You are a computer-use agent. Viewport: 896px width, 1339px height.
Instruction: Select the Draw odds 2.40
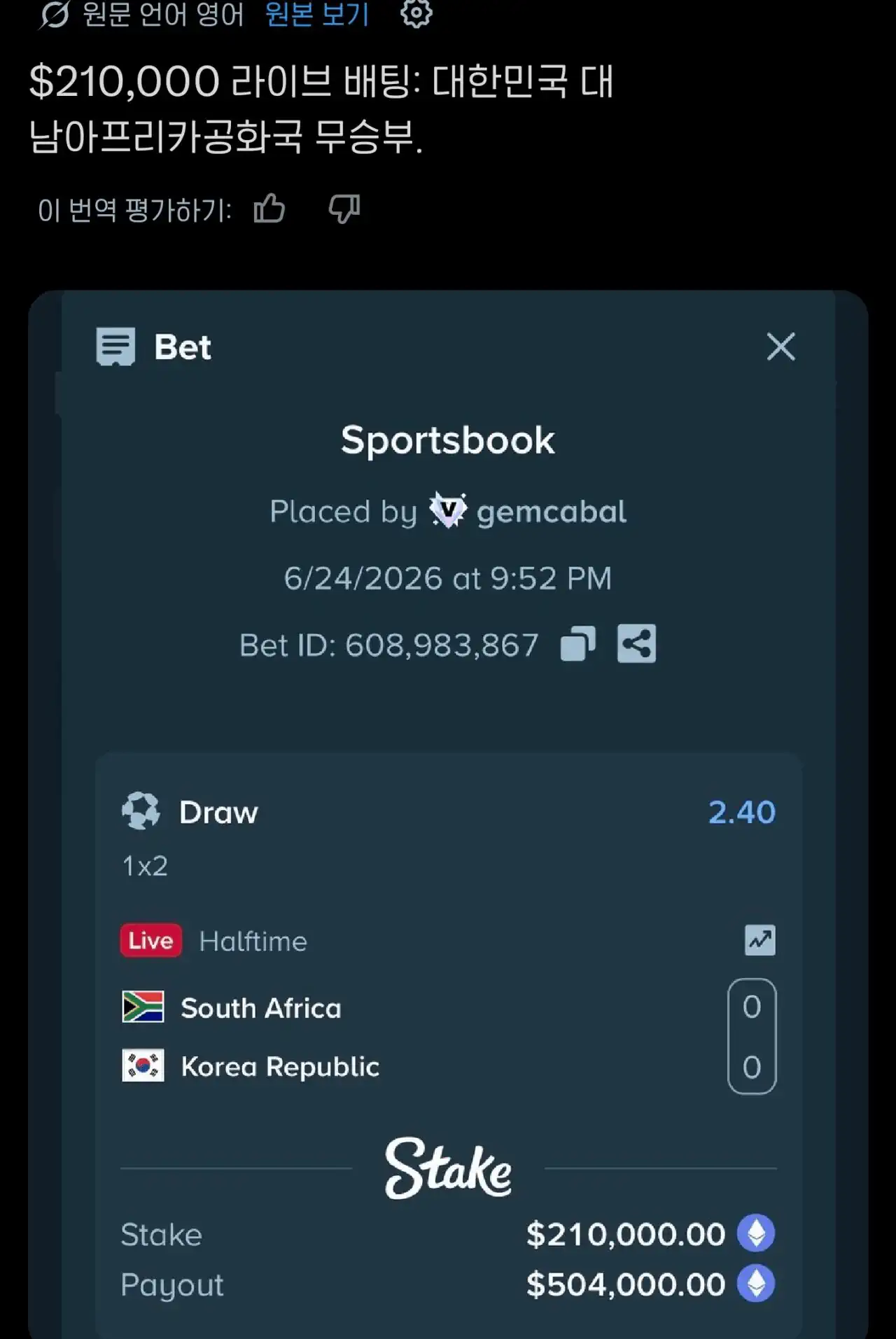pyautogui.click(x=742, y=812)
